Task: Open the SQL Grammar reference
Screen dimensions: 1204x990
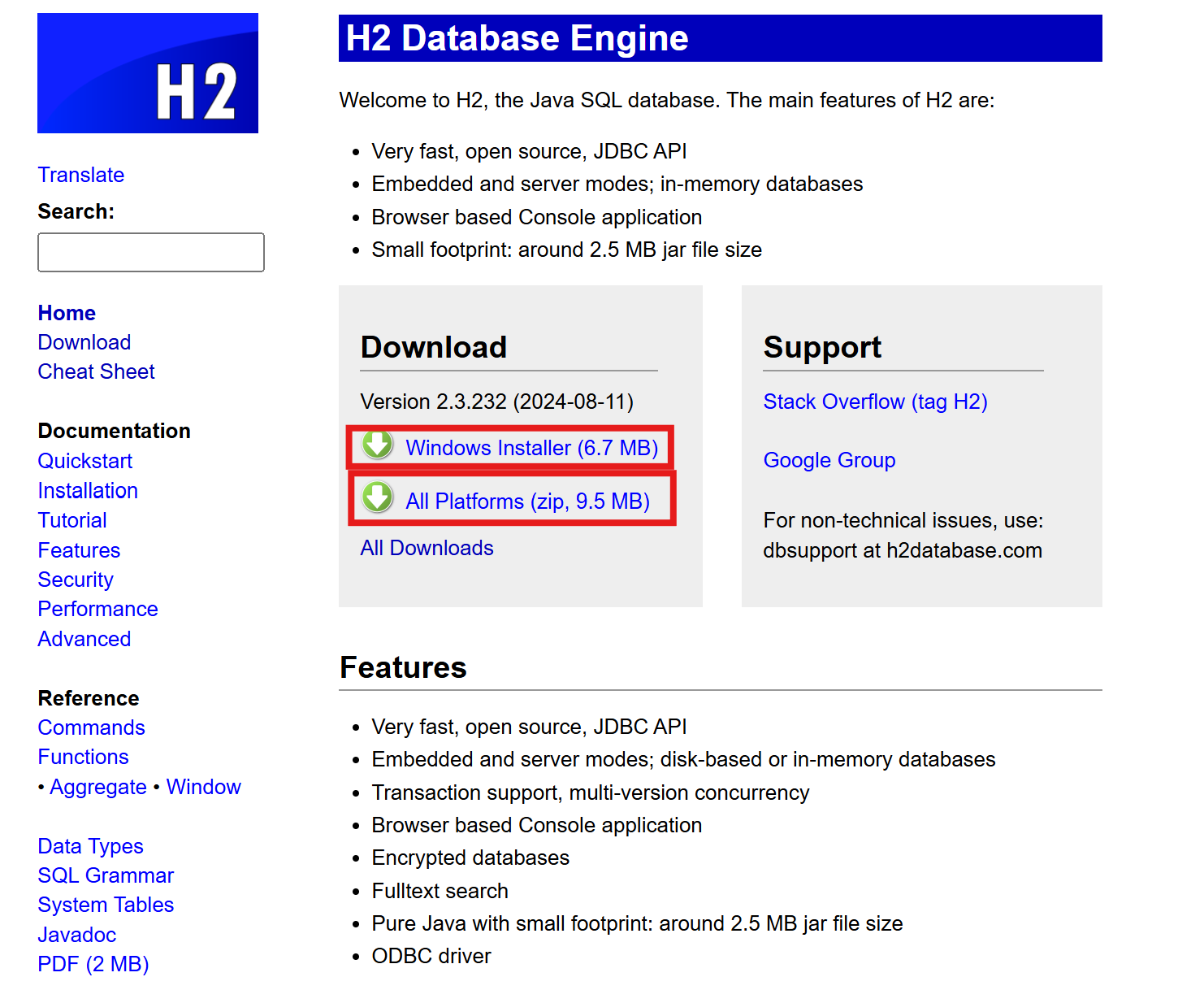Action: click(106, 875)
